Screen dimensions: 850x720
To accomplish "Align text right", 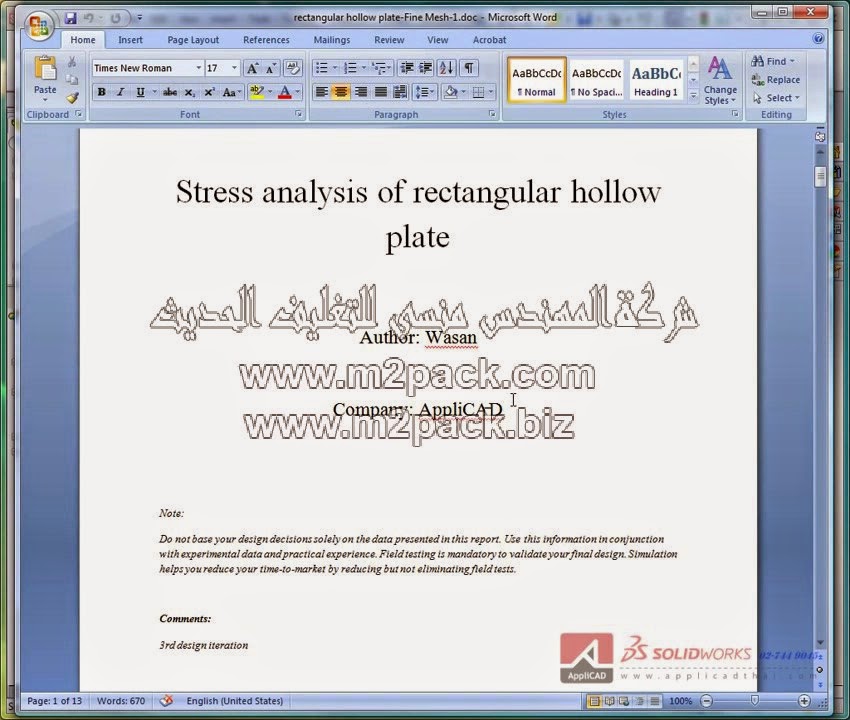I will pyautogui.click(x=361, y=92).
